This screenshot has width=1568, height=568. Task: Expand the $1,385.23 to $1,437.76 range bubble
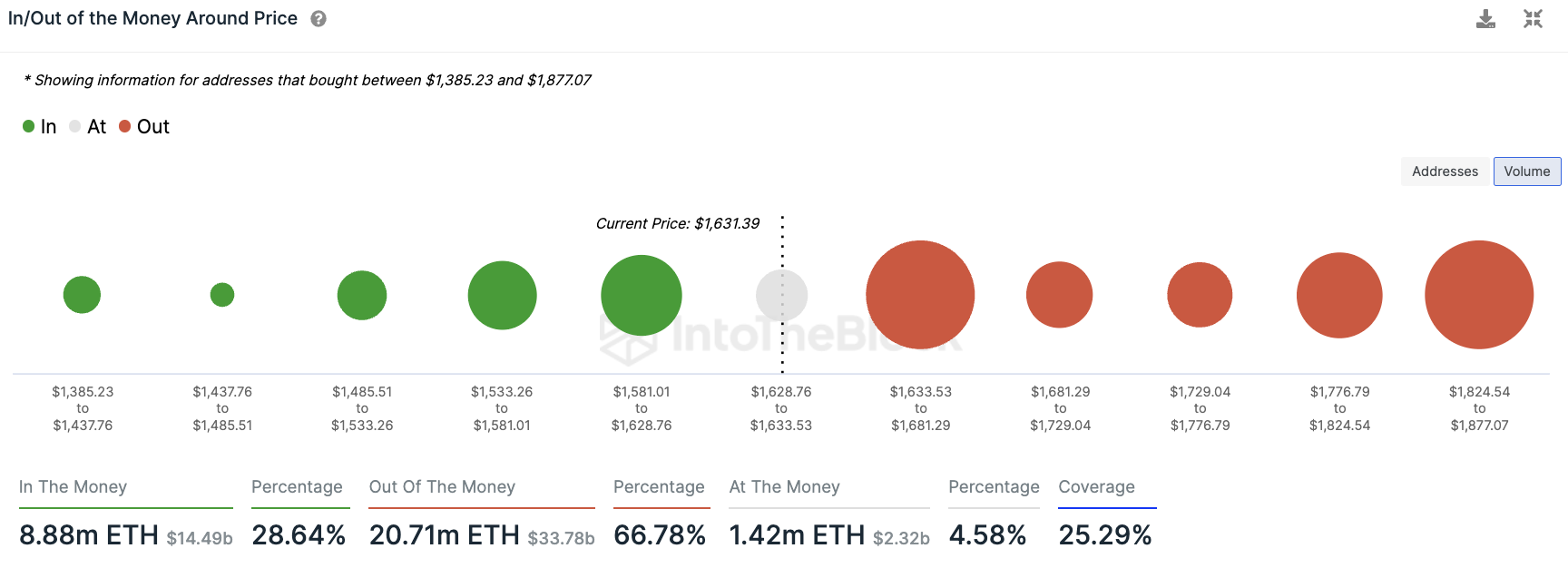[x=82, y=294]
